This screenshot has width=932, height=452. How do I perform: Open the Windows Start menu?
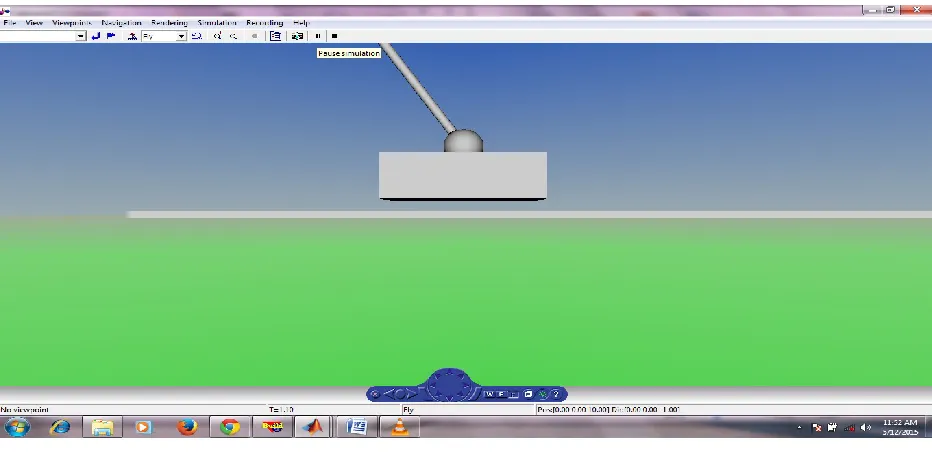(x=17, y=427)
